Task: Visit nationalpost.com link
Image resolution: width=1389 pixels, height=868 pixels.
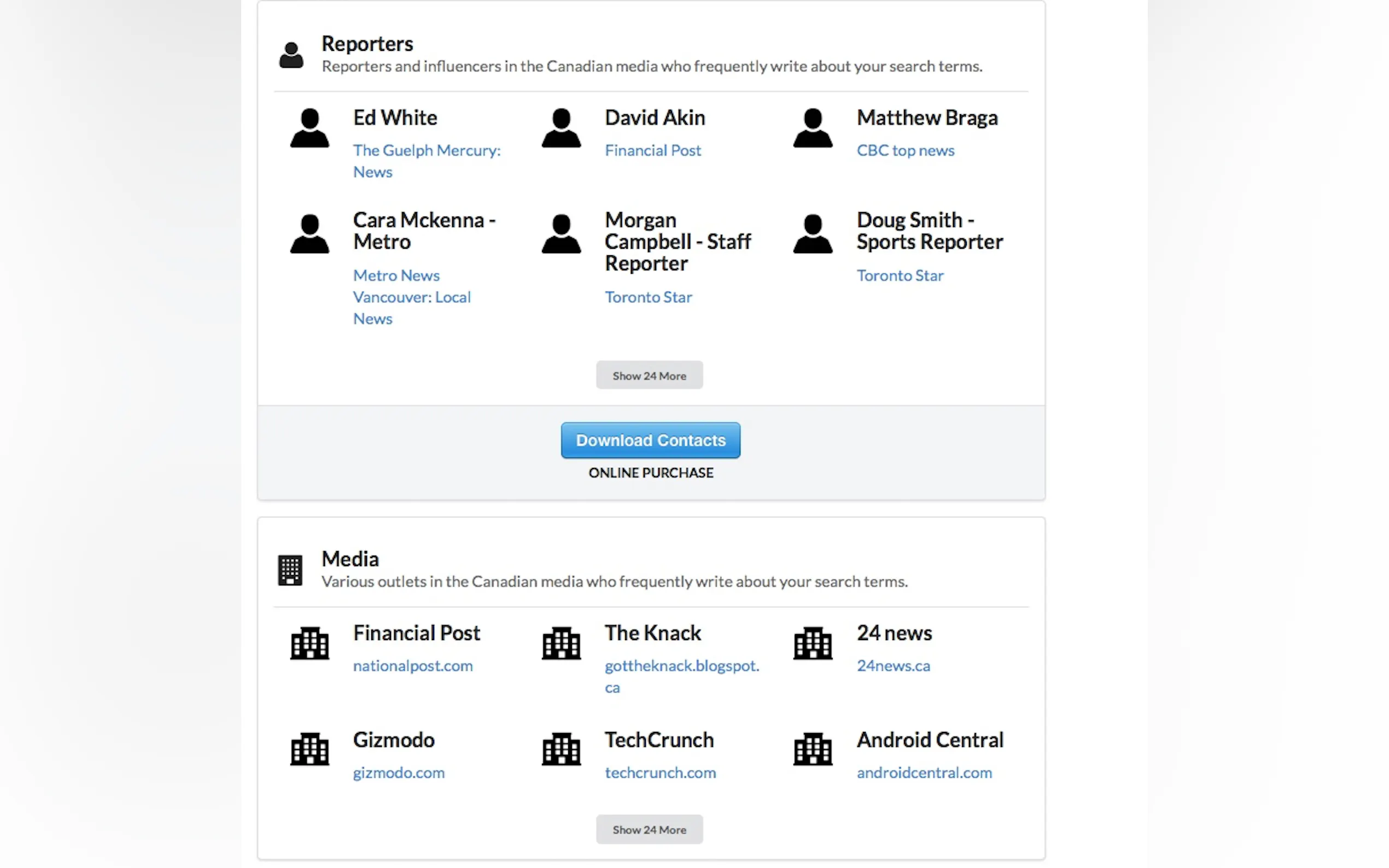Action: pyautogui.click(x=412, y=666)
